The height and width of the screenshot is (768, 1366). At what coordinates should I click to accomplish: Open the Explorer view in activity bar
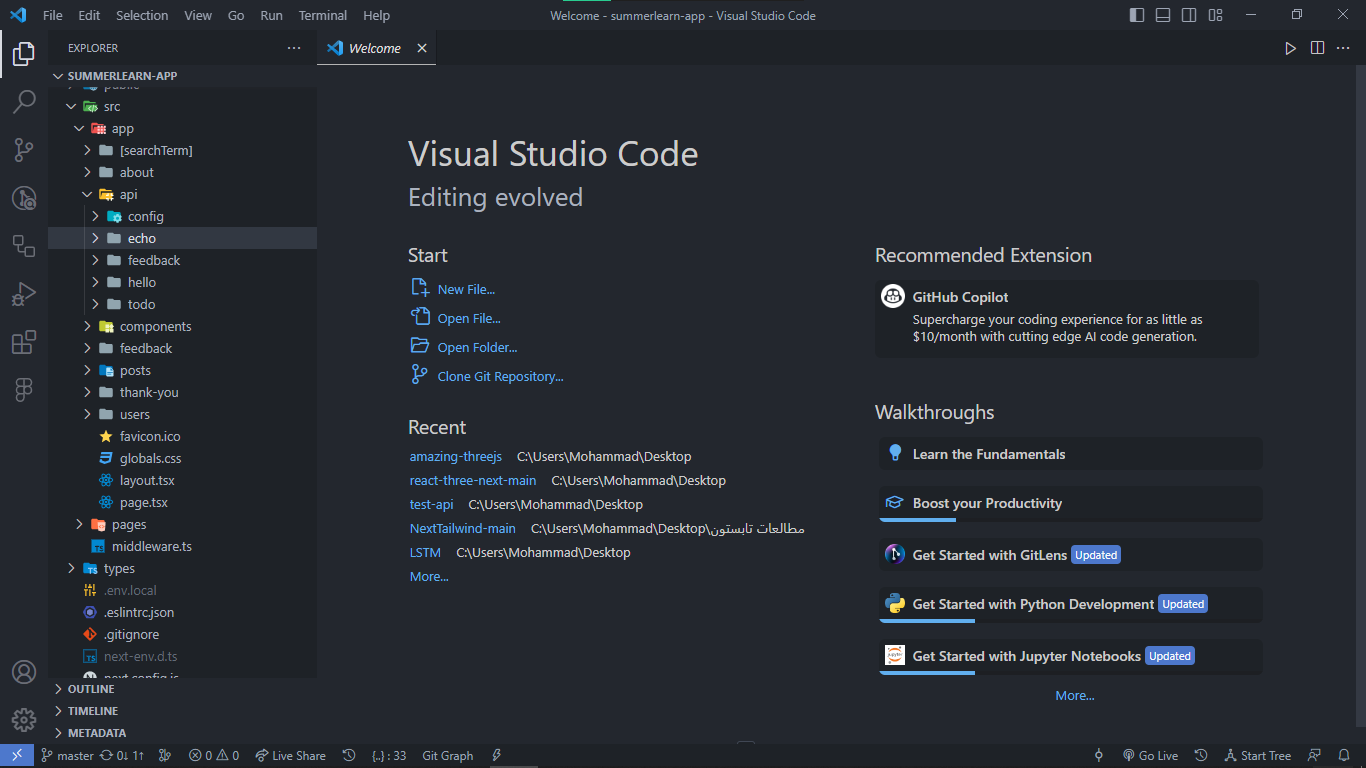tap(24, 54)
